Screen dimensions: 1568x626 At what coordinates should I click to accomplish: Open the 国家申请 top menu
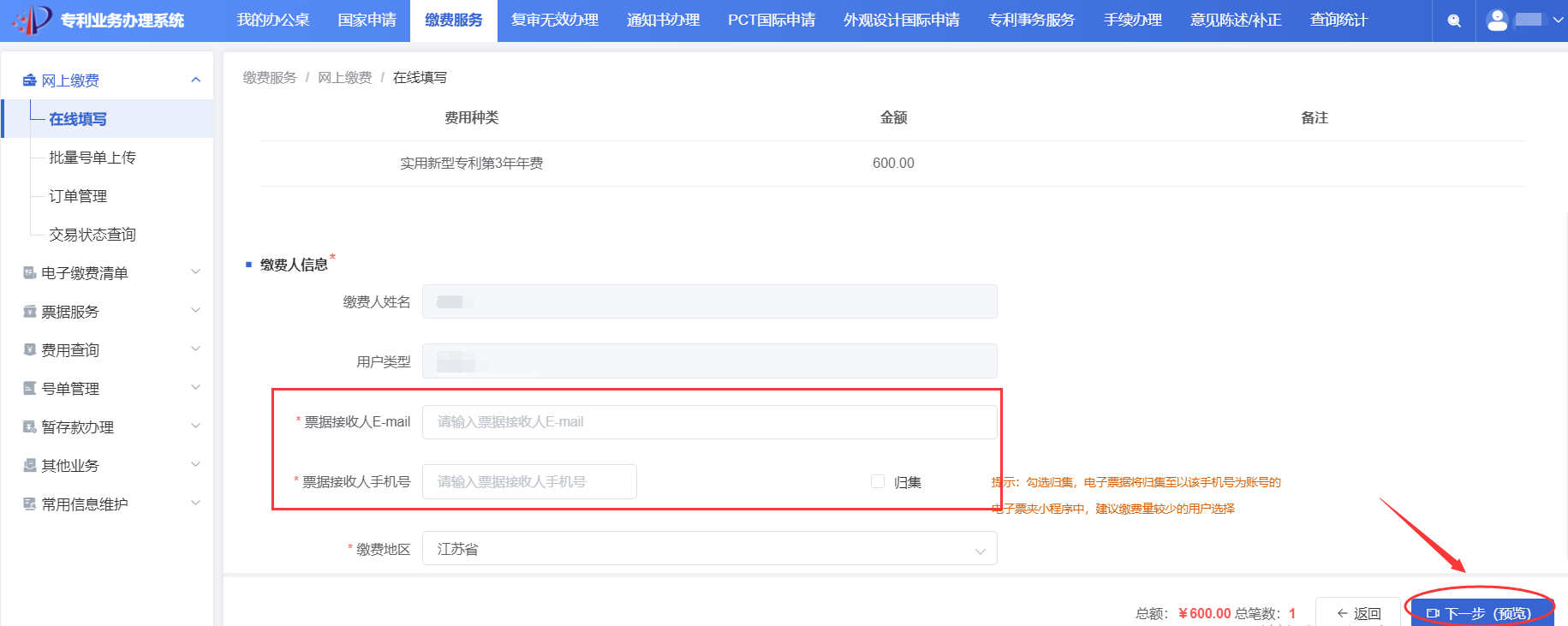367,20
